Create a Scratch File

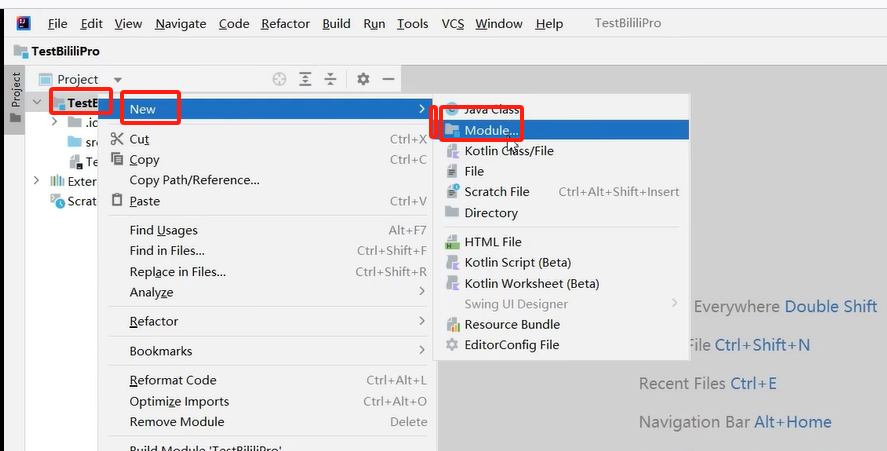tap(562, 192)
